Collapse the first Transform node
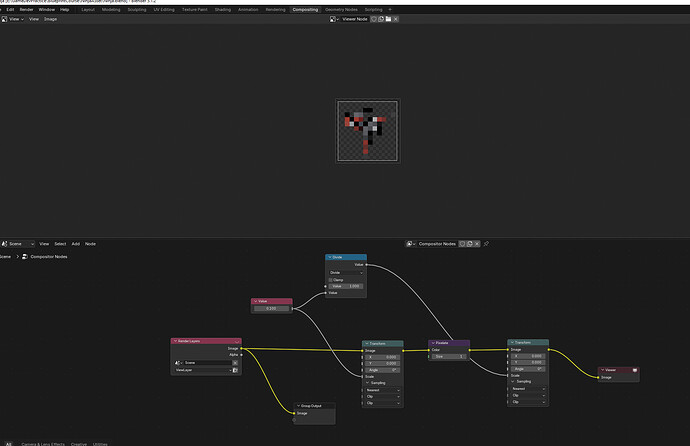Screen dimensions: 690x446 pyautogui.click(x=367, y=344)
